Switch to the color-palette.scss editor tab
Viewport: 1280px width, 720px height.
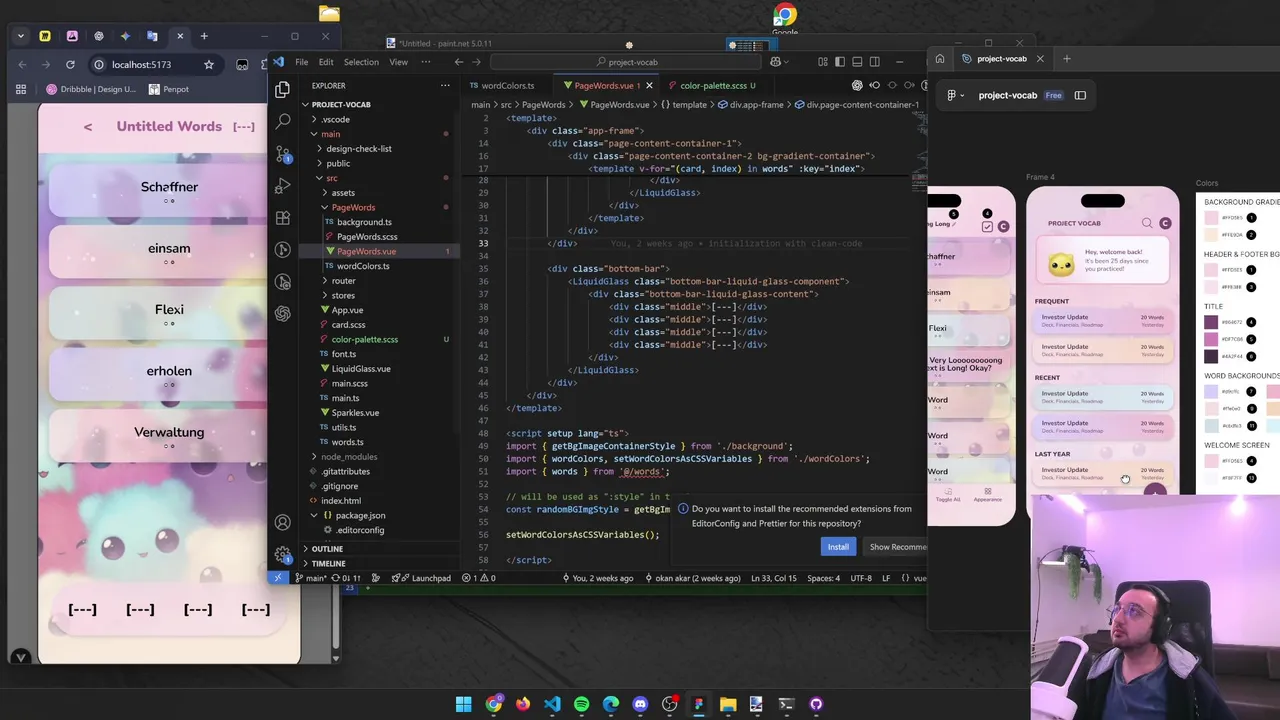pos(711,85)
